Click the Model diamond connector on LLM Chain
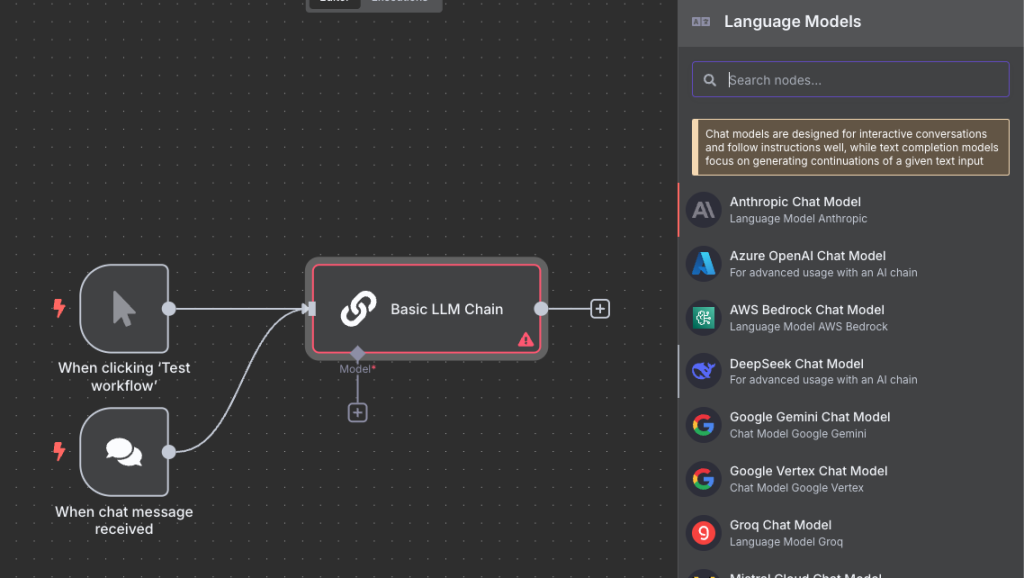This screenshot has height=578, width=1024. pyautogui.click(x=358, y=353)
